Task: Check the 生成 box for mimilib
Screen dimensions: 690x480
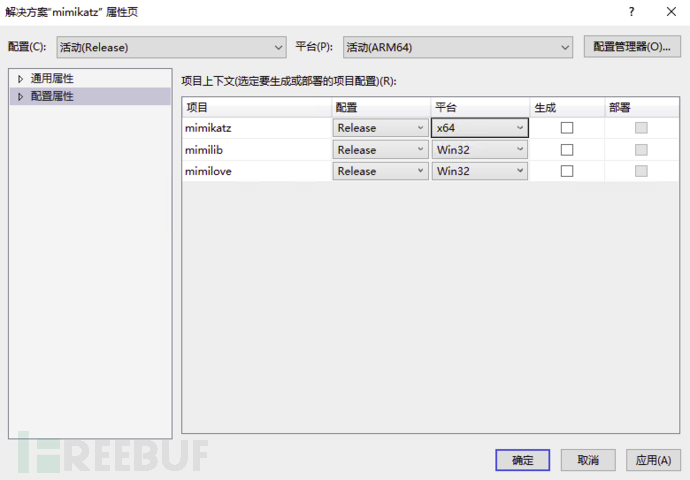Action: (x=567, y=150)
